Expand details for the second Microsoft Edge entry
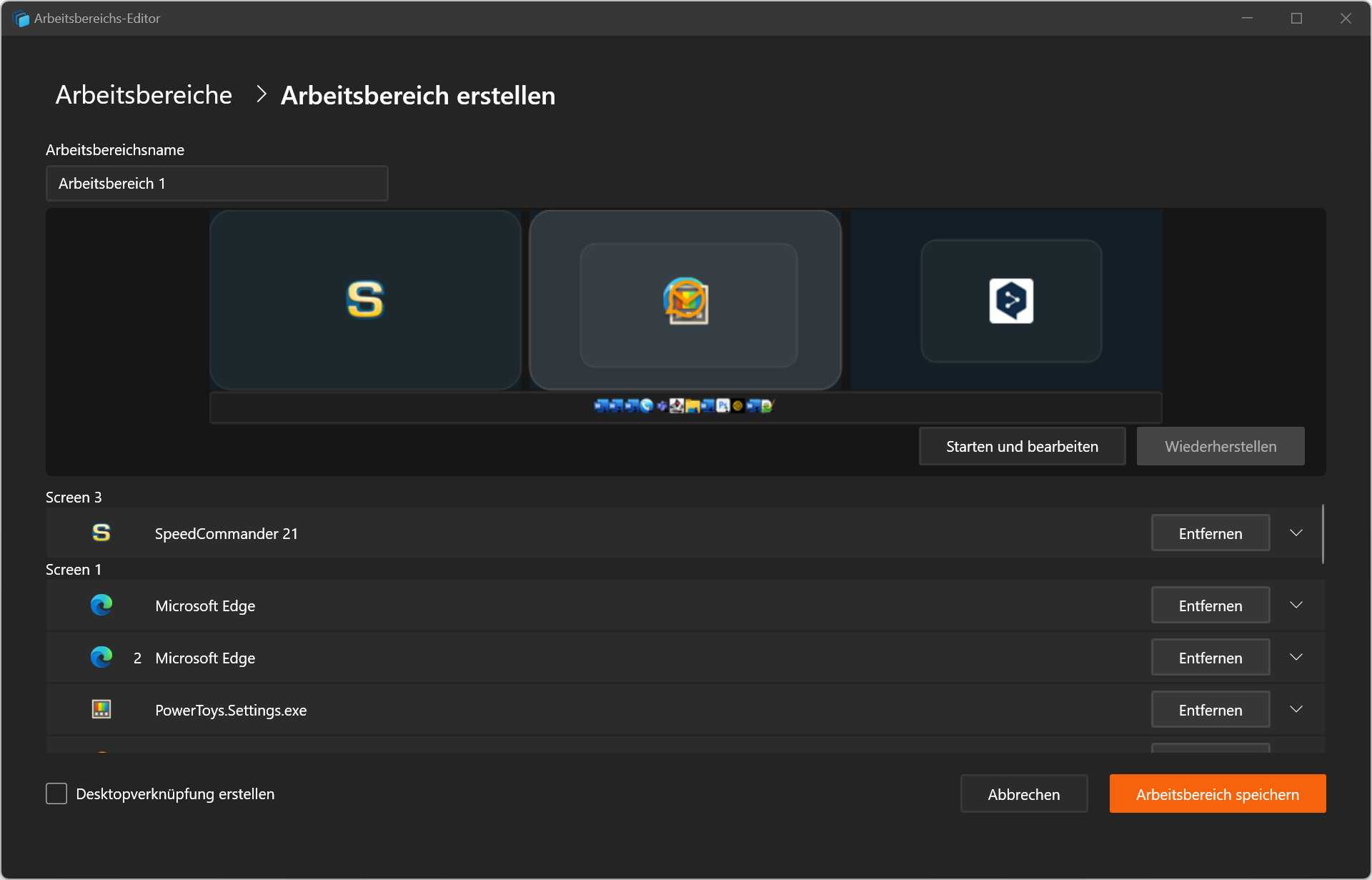Image resolution: width=1372 pixels, height=880 pixels. click(1296, 657)
